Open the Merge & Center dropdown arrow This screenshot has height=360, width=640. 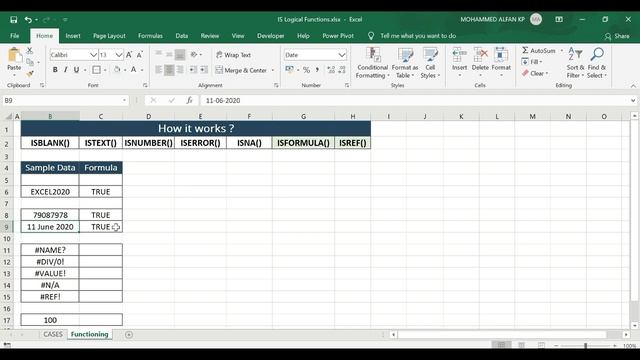tap(273, 70)
